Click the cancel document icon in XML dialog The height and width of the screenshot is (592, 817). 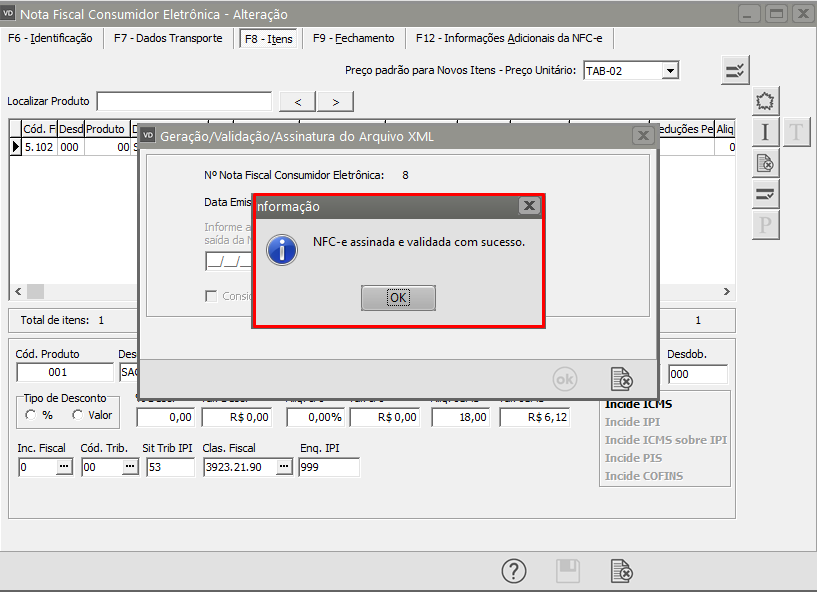pos(622,379)
